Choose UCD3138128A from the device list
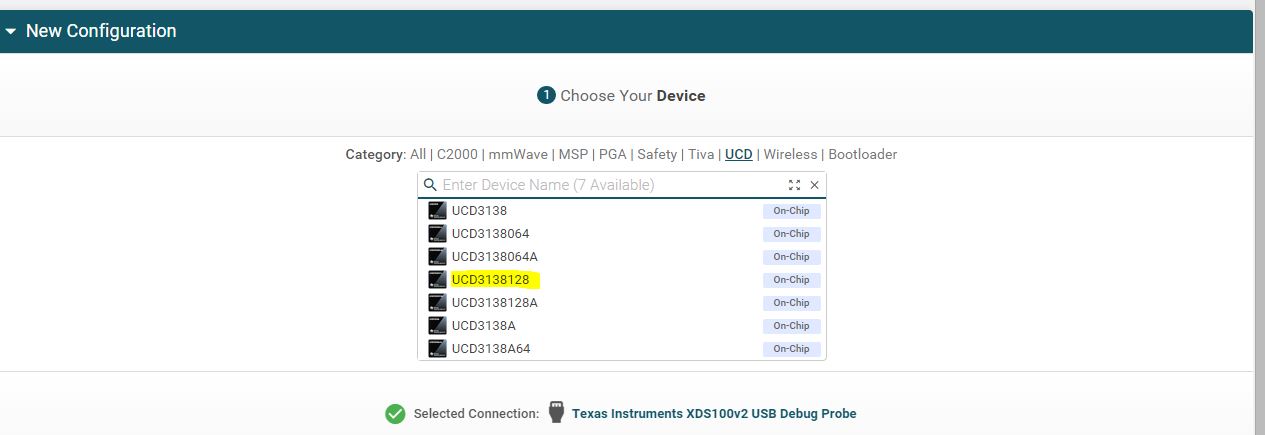This screenshot has height=435, width=1265. pos(494,303)
